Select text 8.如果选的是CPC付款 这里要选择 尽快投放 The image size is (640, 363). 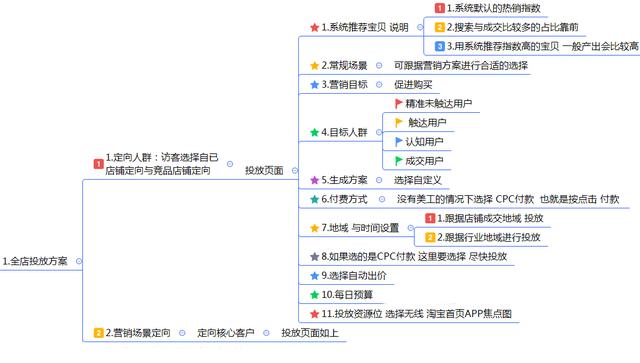click(414, 256)
